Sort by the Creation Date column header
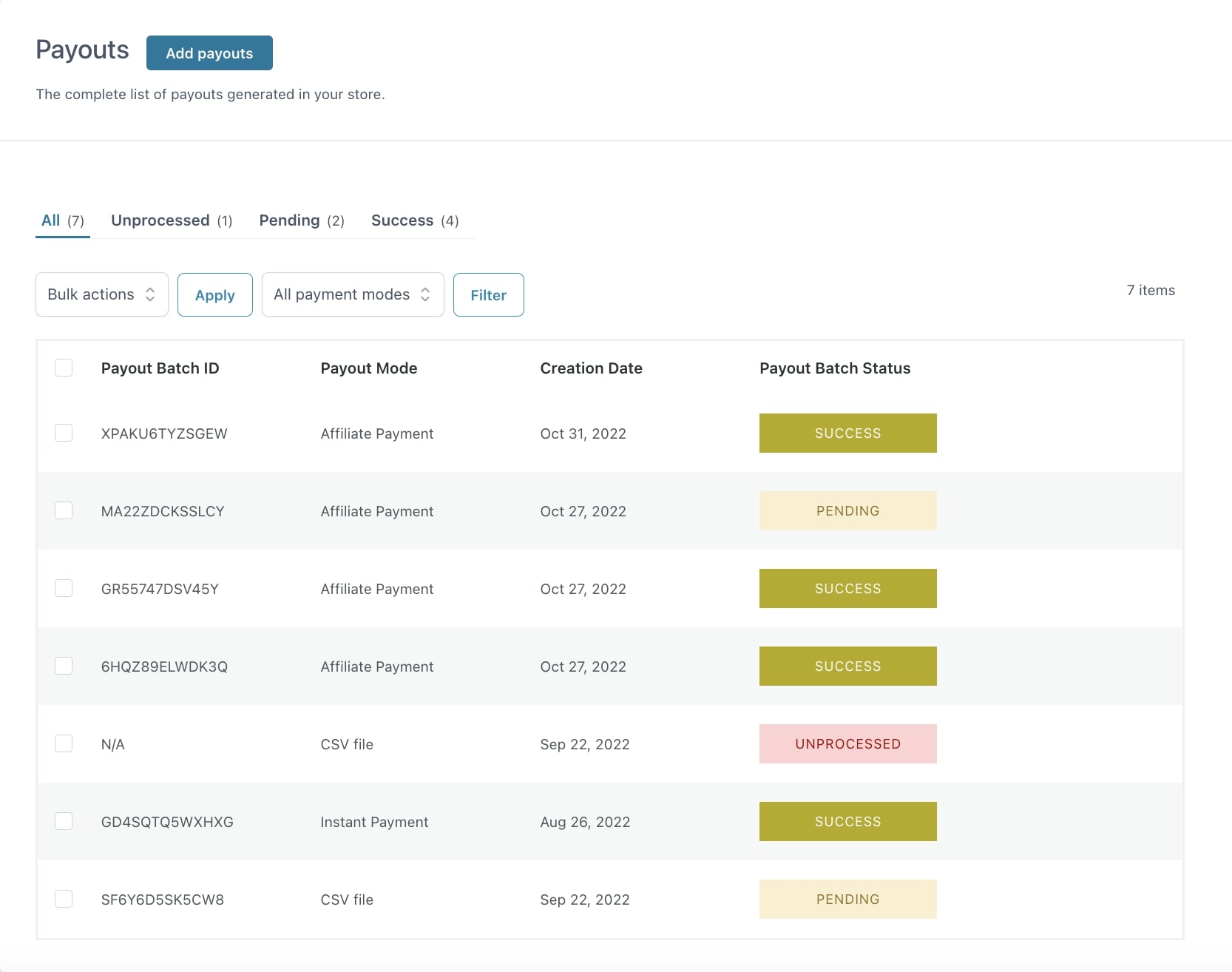This screenshot has height=972, width=1232. pos(591,368)
